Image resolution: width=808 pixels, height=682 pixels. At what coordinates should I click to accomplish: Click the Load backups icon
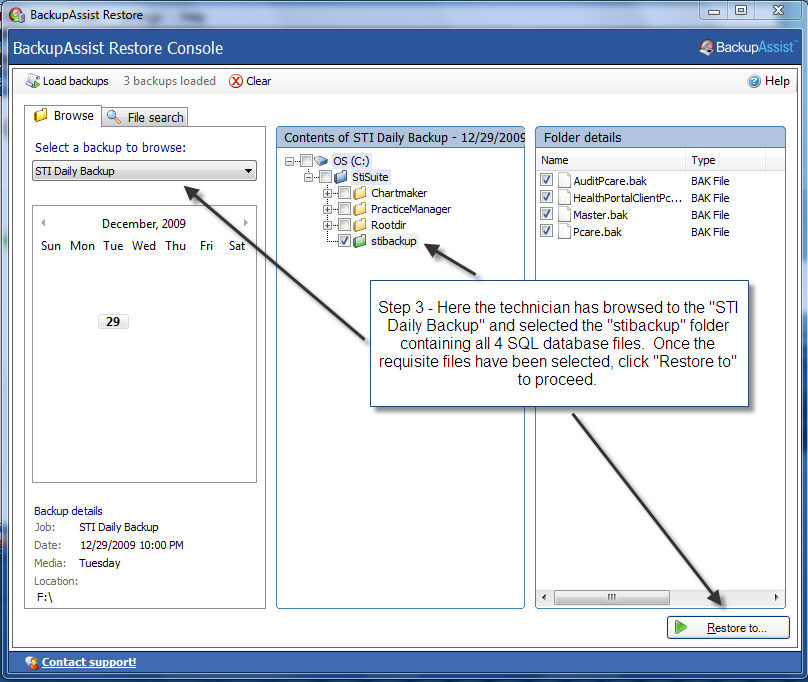[32, 81]
